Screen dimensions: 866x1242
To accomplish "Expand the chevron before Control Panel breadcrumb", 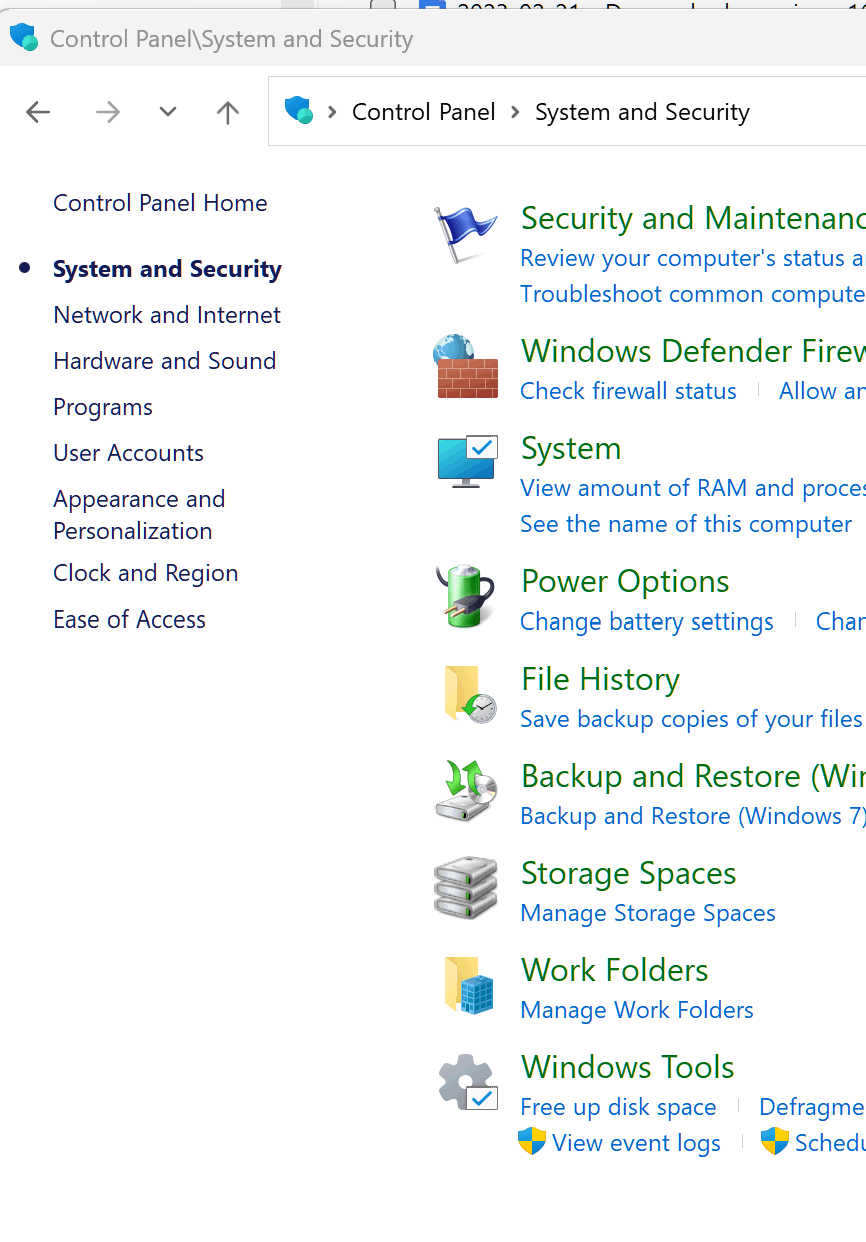I will [332, 112].
